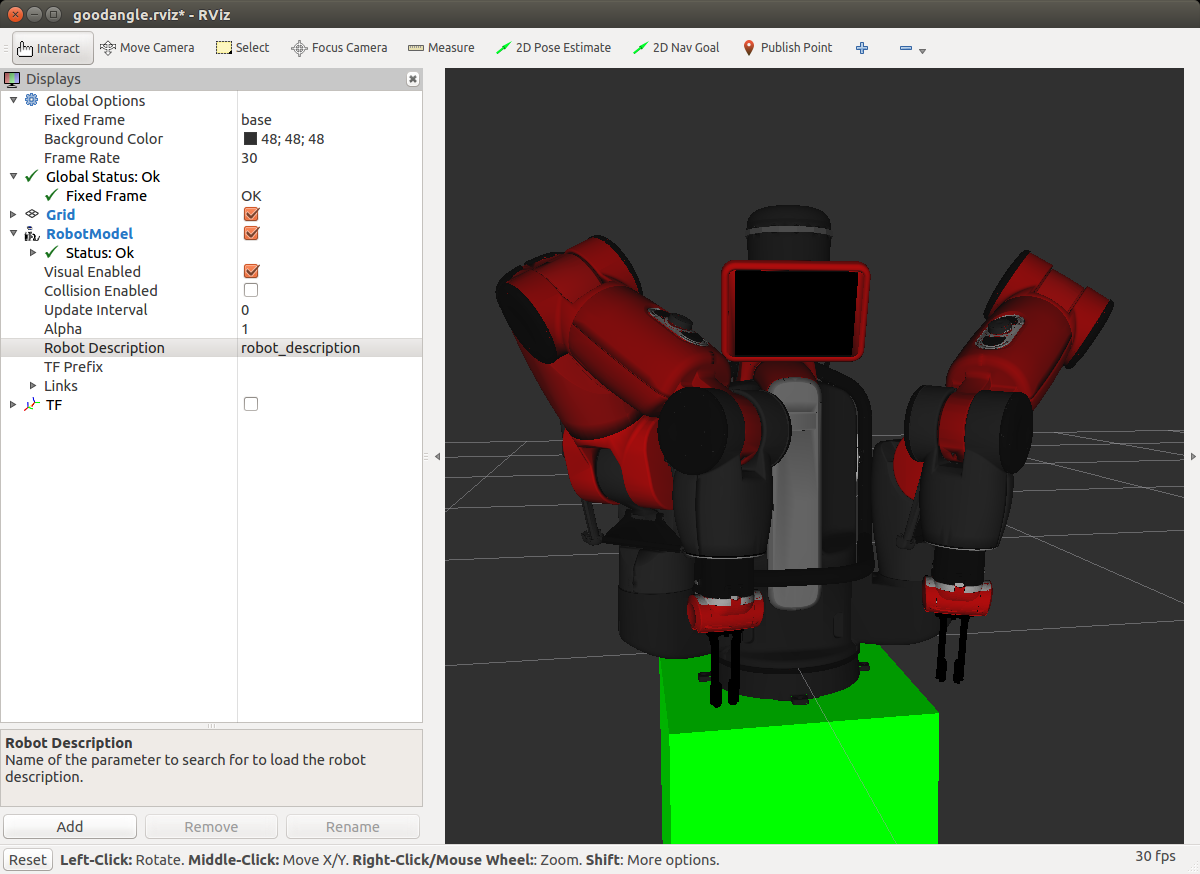Collapse the Global Options tree node
This screenshot has height=874, width=1200.
pyautogui.click(x=13, y=100)
